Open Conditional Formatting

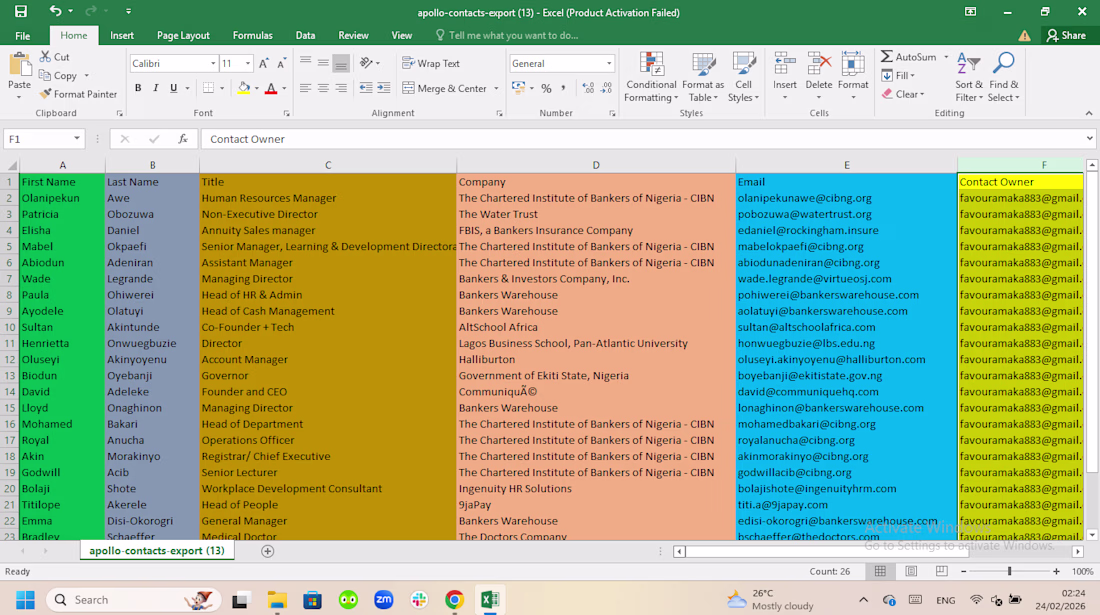(651, 77)
